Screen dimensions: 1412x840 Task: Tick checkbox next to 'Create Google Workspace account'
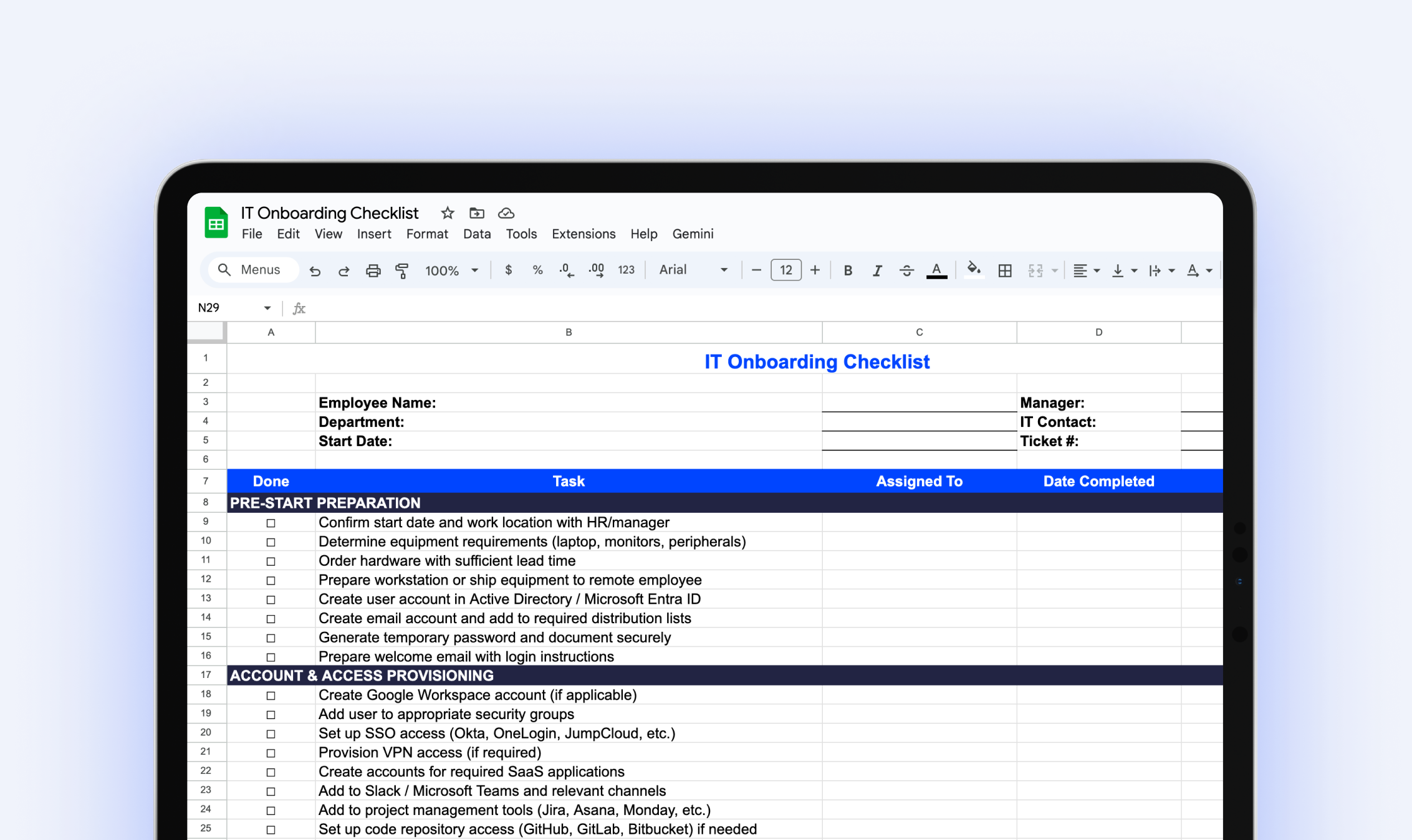[x=271, y=695]
